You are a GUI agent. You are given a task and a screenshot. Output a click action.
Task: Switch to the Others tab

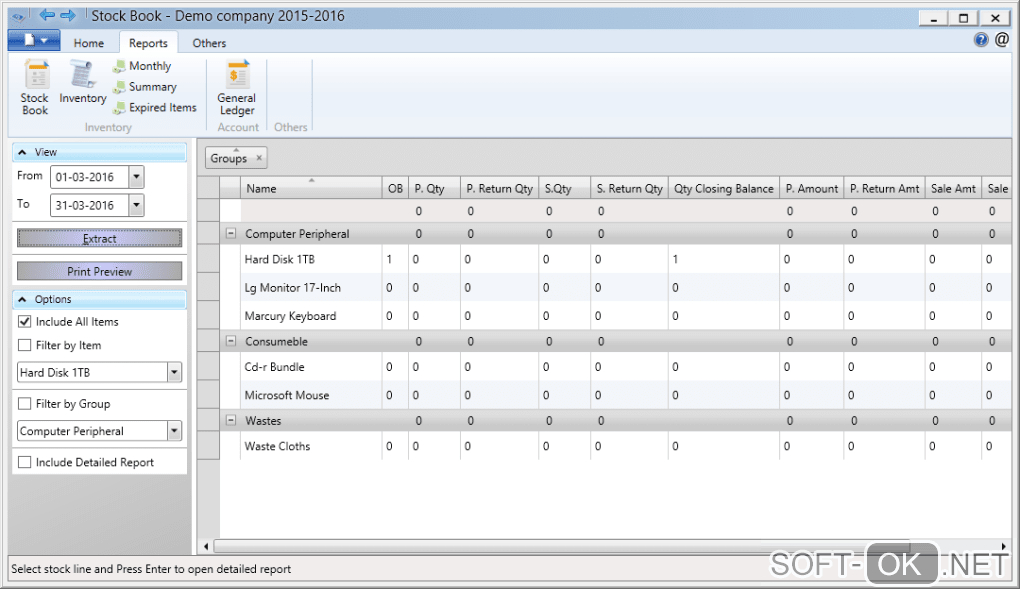coord(209,43)
